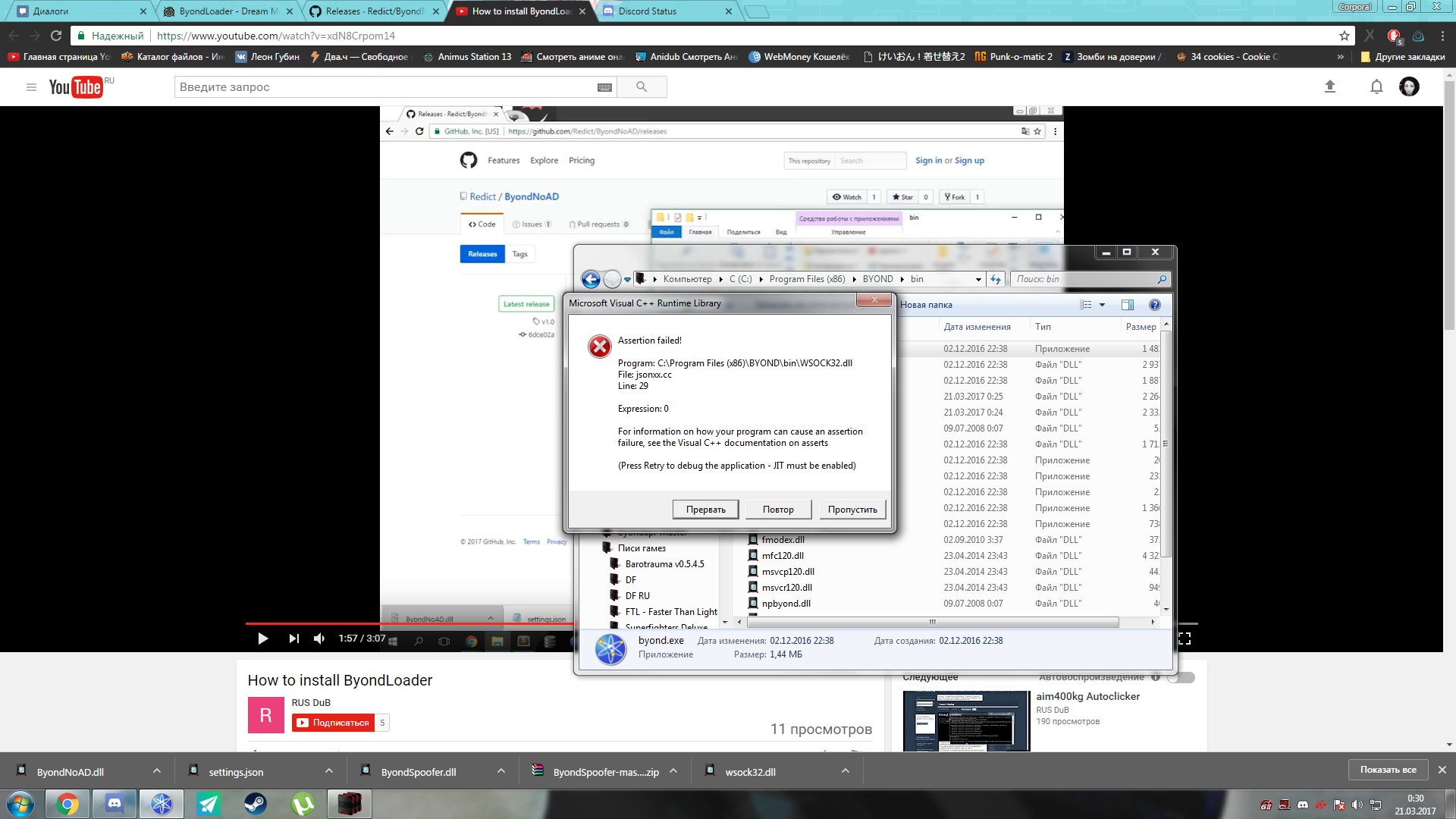The width and height of the screenshot is (1456, 819).
Task: Expand ByondSpoofer-mas....zip download options
Action: click(x=673, y=771)
